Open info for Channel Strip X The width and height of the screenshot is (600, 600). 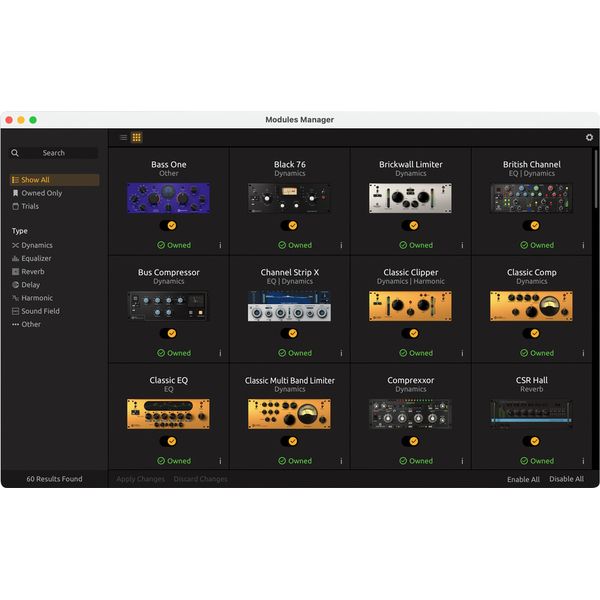341,353
